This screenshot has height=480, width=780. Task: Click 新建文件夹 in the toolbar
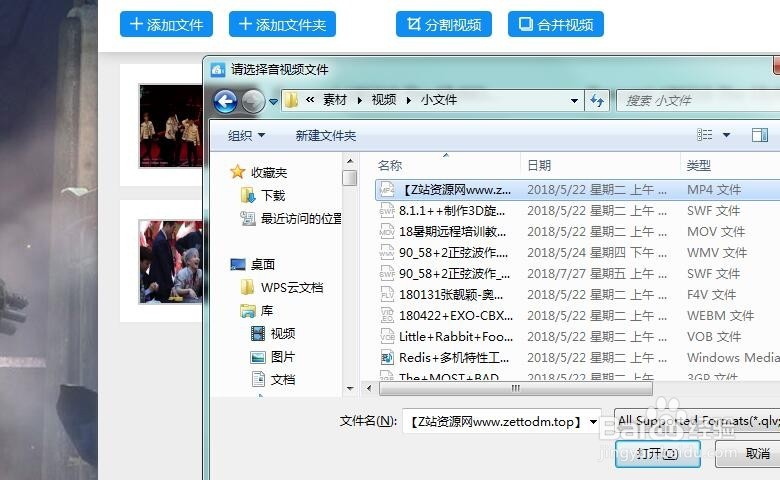[325, 135]
